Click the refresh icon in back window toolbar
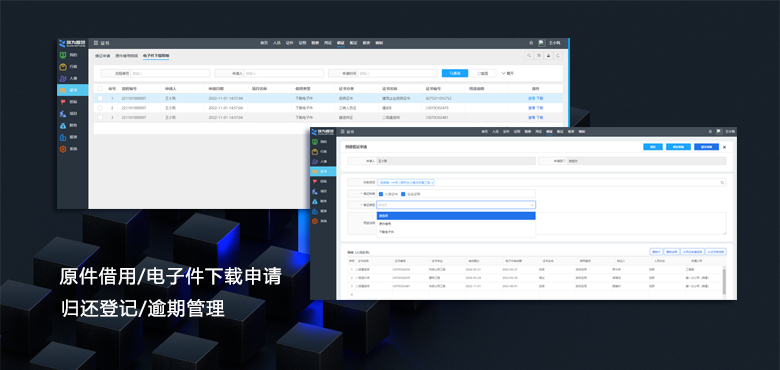This screenshot has width=780, height=370. pos(559,56)
